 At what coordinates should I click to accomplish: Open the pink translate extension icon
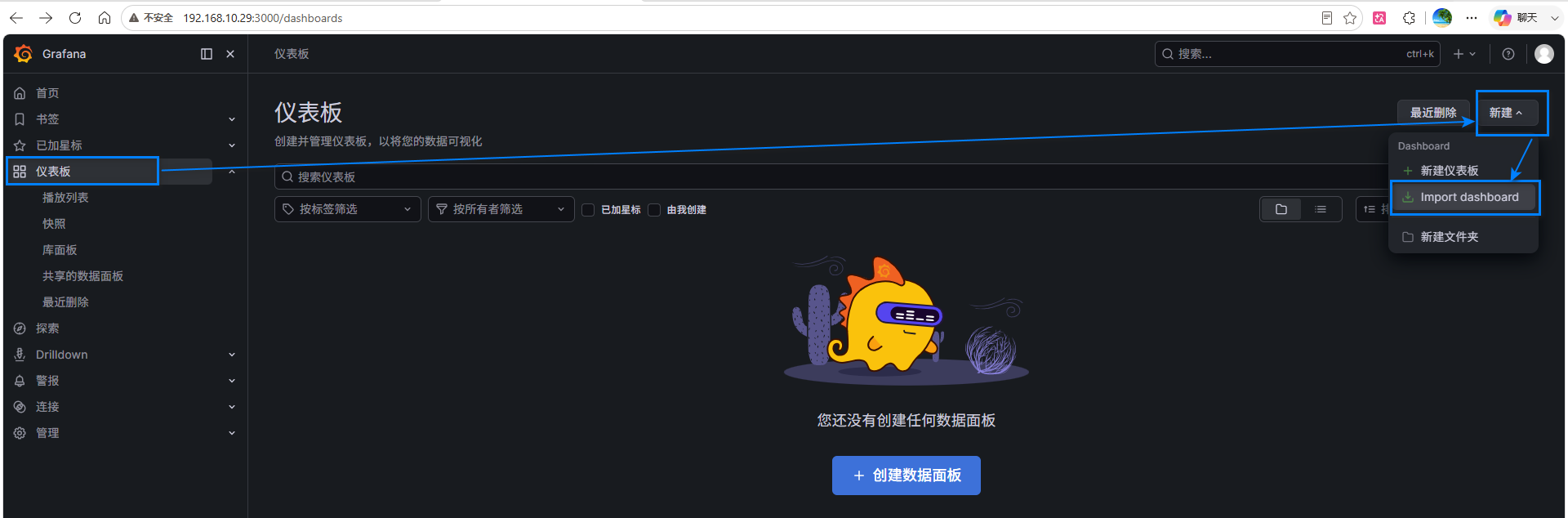(x=1379, y=18)
